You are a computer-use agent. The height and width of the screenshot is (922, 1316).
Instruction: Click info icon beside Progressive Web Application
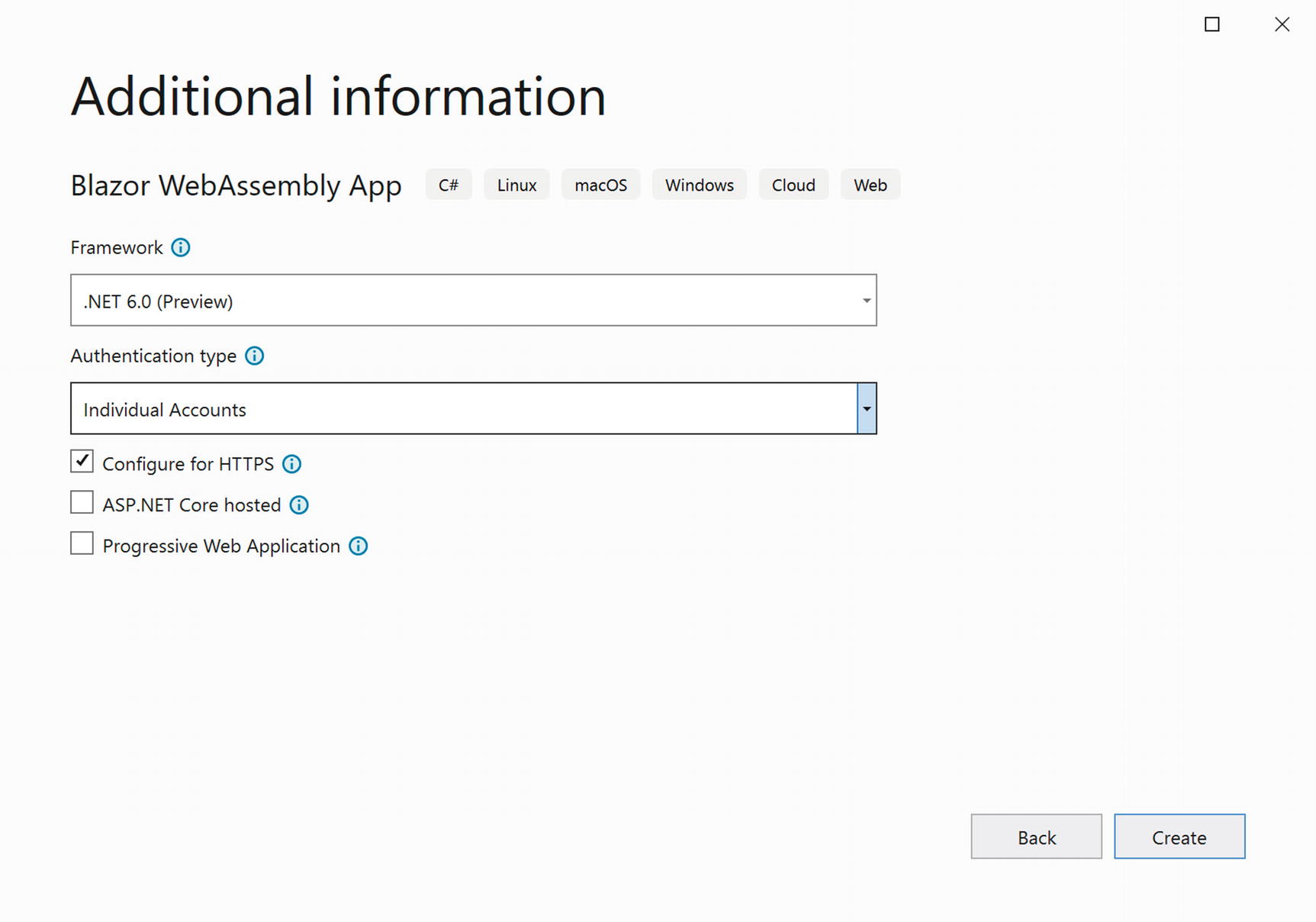[358, 546]
